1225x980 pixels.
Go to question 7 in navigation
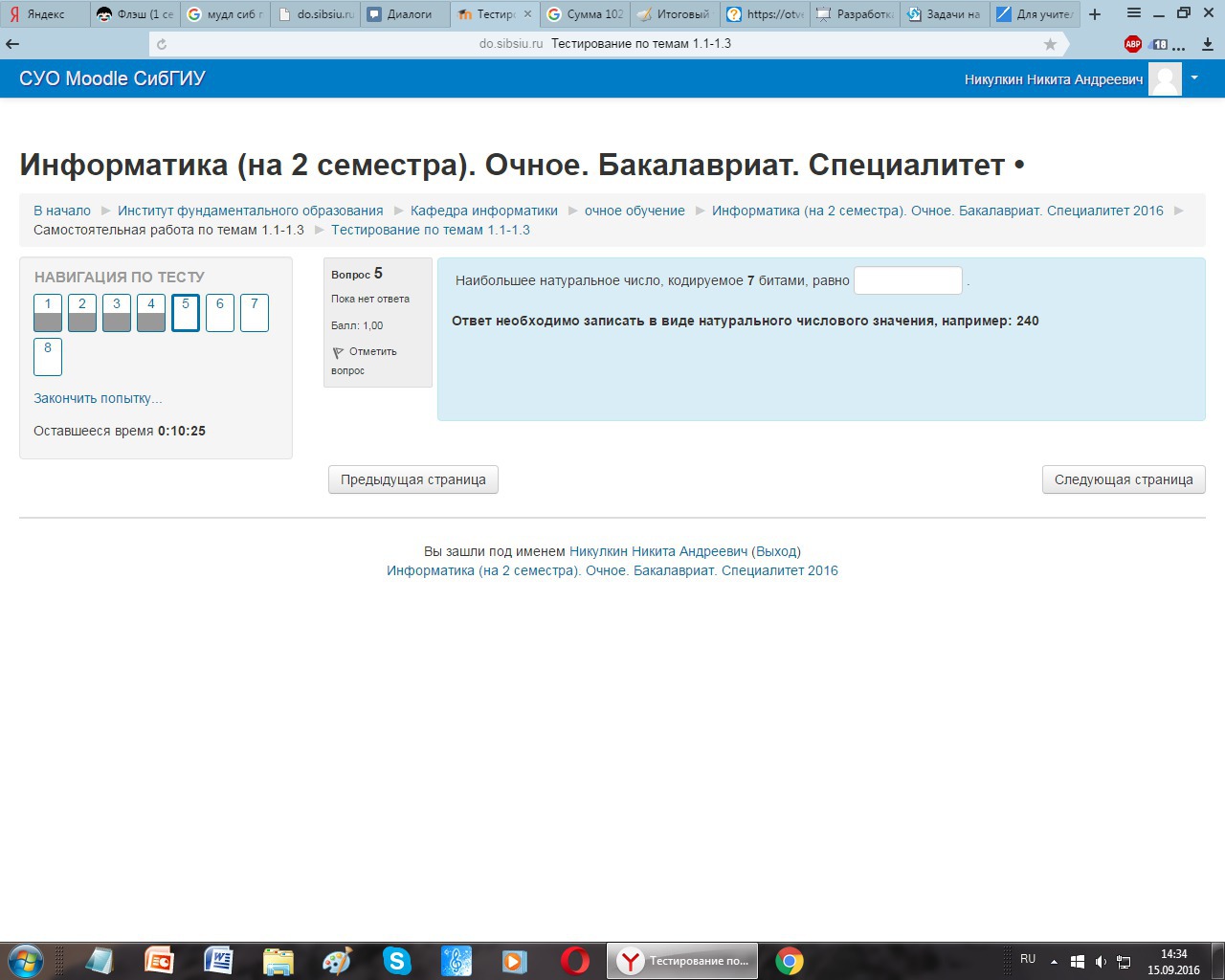[255, 313]
